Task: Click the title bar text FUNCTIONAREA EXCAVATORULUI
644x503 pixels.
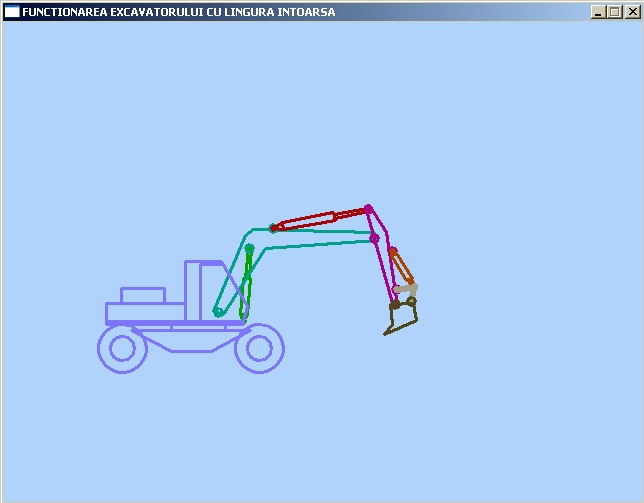Action: point(115,12)
